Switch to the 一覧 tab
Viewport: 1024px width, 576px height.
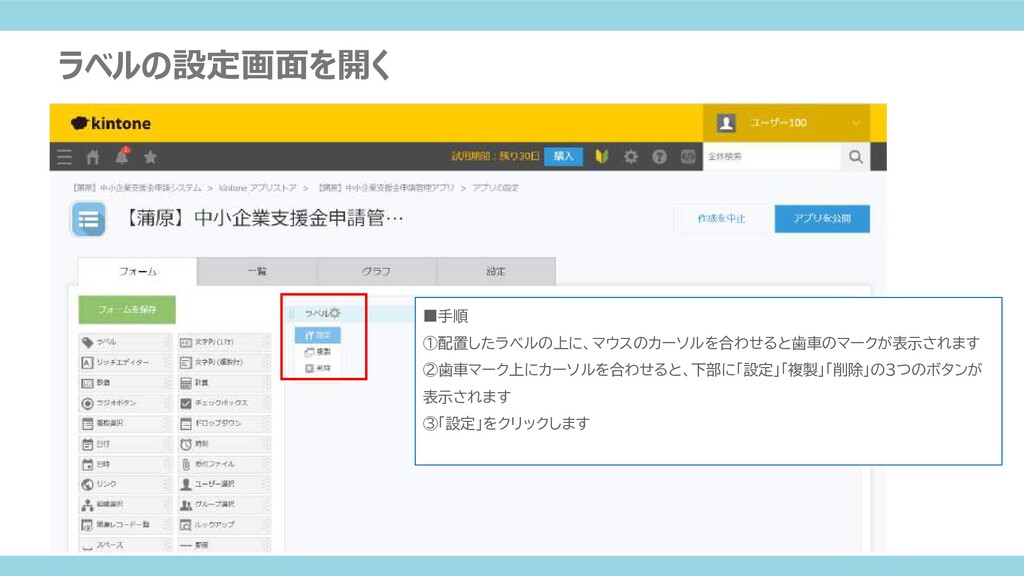click(x=257, y=271)
